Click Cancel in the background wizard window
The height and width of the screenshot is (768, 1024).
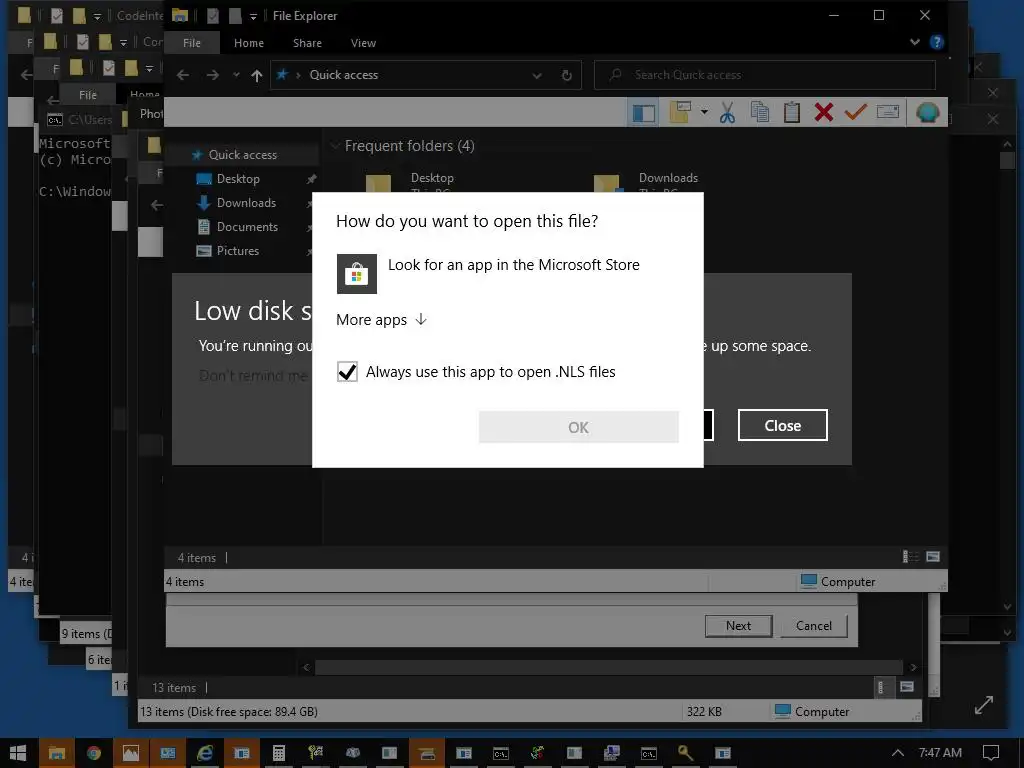pyautogui.click(x=814, y=626)
